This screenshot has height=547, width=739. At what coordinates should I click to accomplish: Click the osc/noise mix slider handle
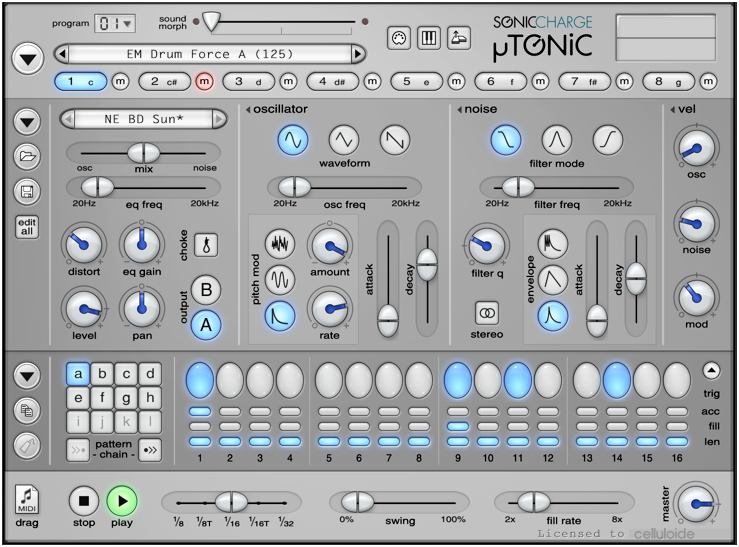(x=144, y=153)
